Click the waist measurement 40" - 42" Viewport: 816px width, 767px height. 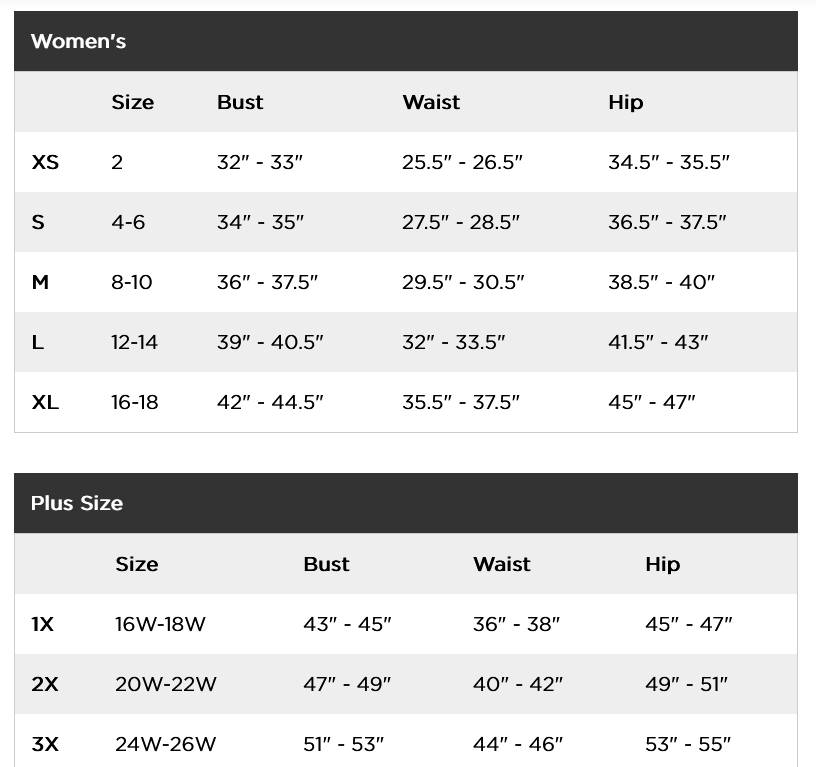518,684
